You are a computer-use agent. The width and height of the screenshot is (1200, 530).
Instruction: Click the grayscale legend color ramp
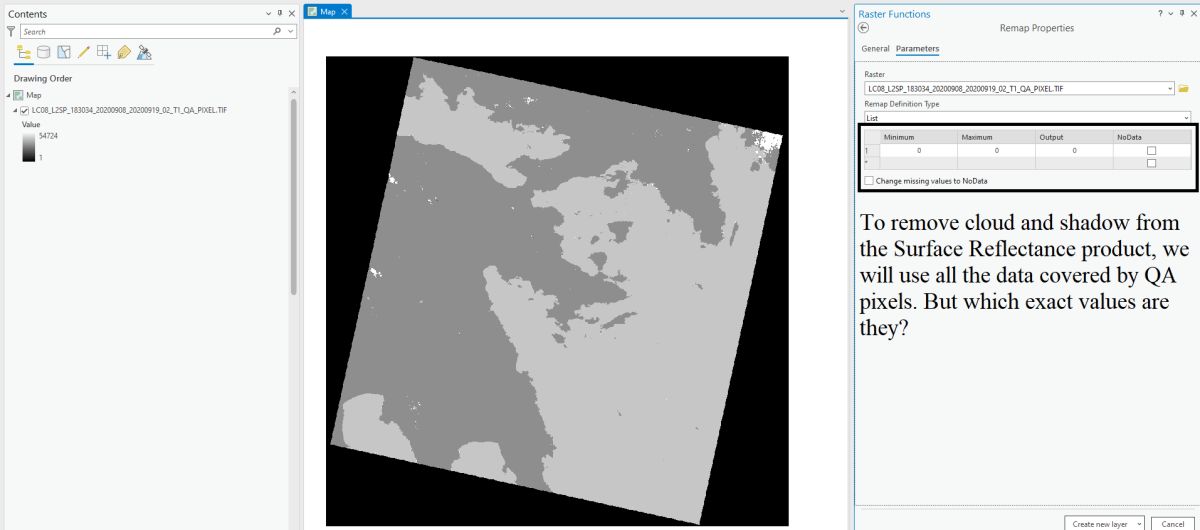click(28, 146)
